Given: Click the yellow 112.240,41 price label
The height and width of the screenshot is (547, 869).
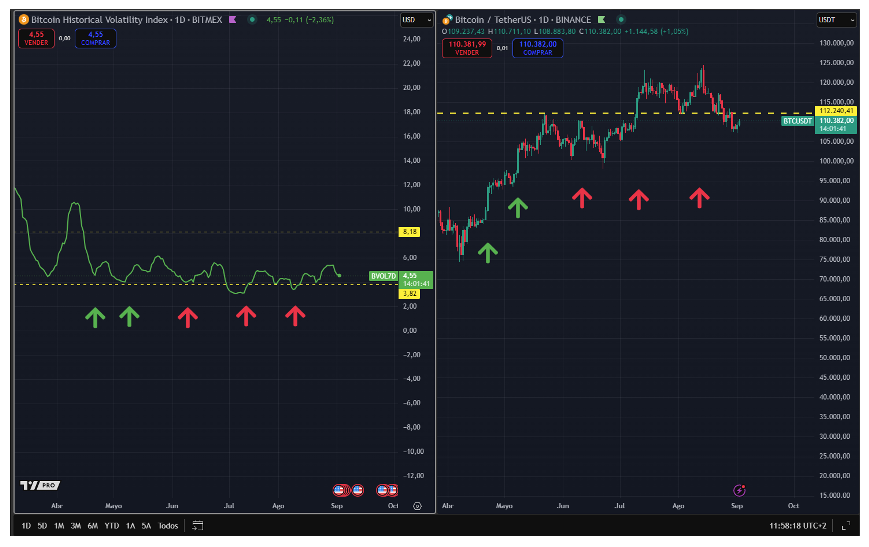Looking at the screenshot, I should (x=836, y=111).
